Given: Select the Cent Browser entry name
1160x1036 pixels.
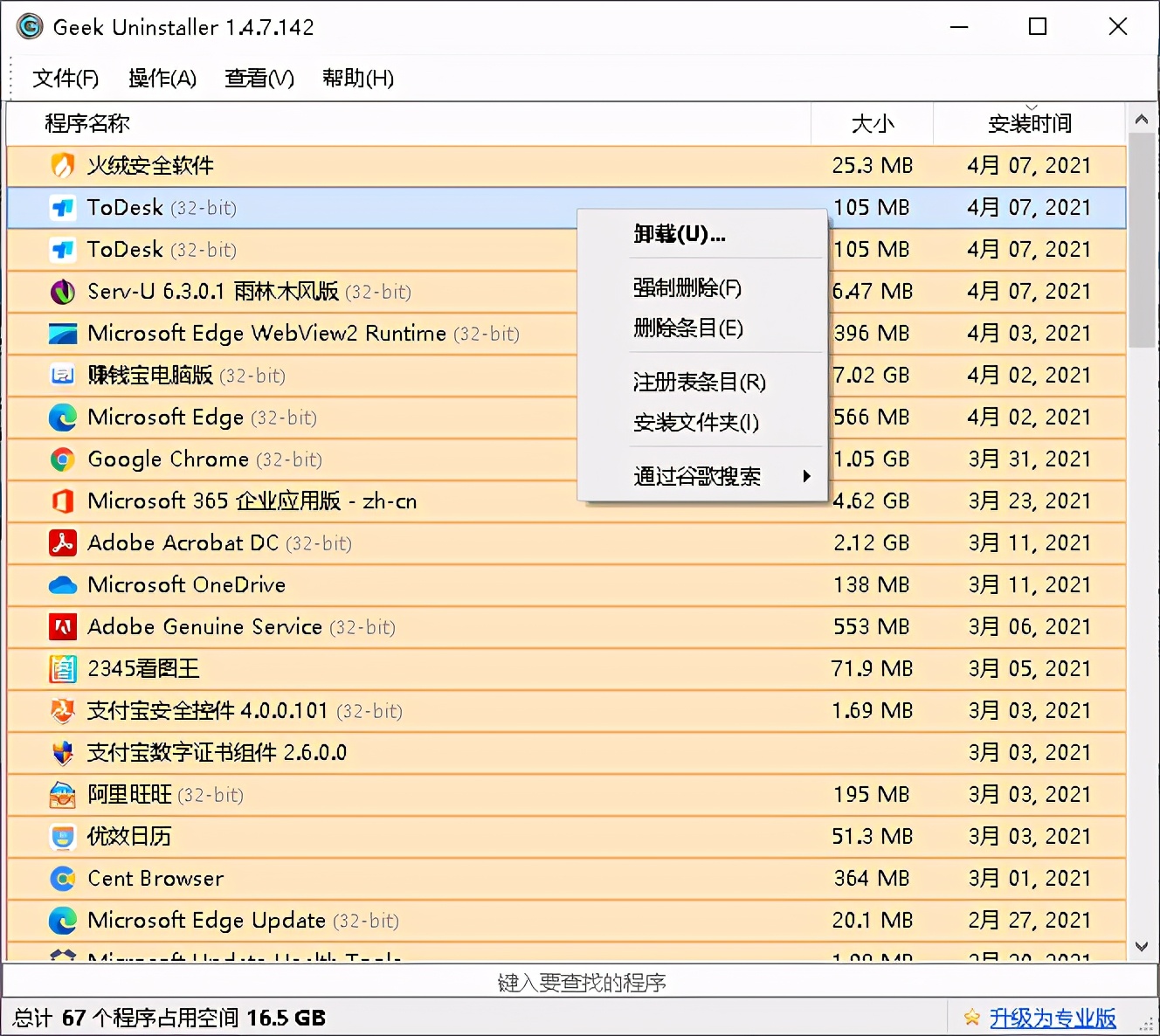Looking at the screenshot, I should pos(155,878).
